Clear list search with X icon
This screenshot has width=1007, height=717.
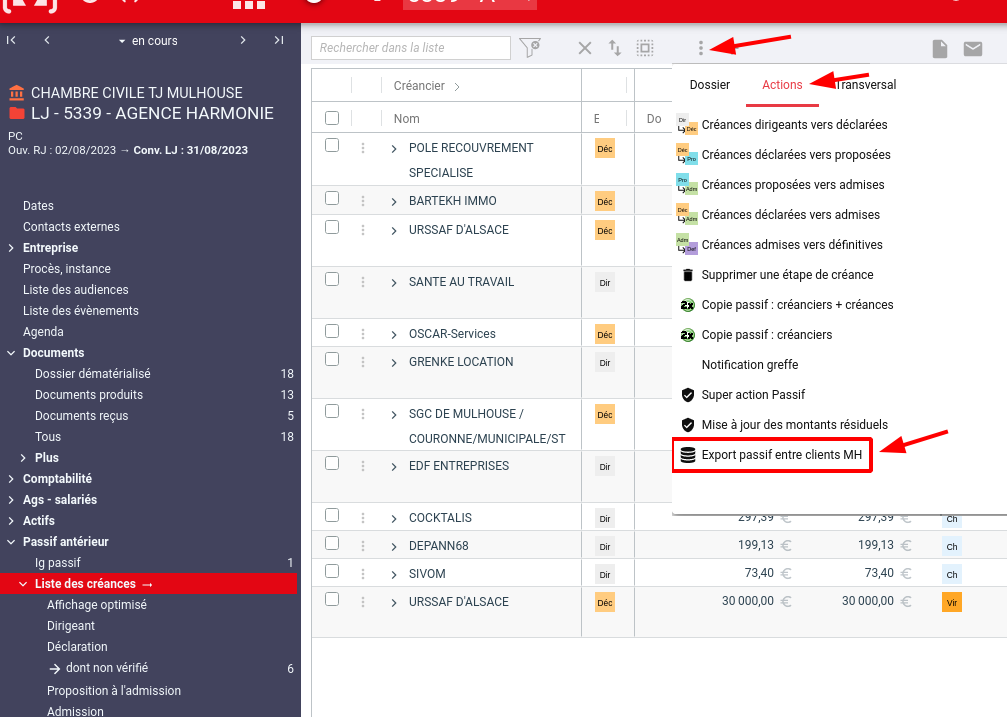(x=584, y=48)
